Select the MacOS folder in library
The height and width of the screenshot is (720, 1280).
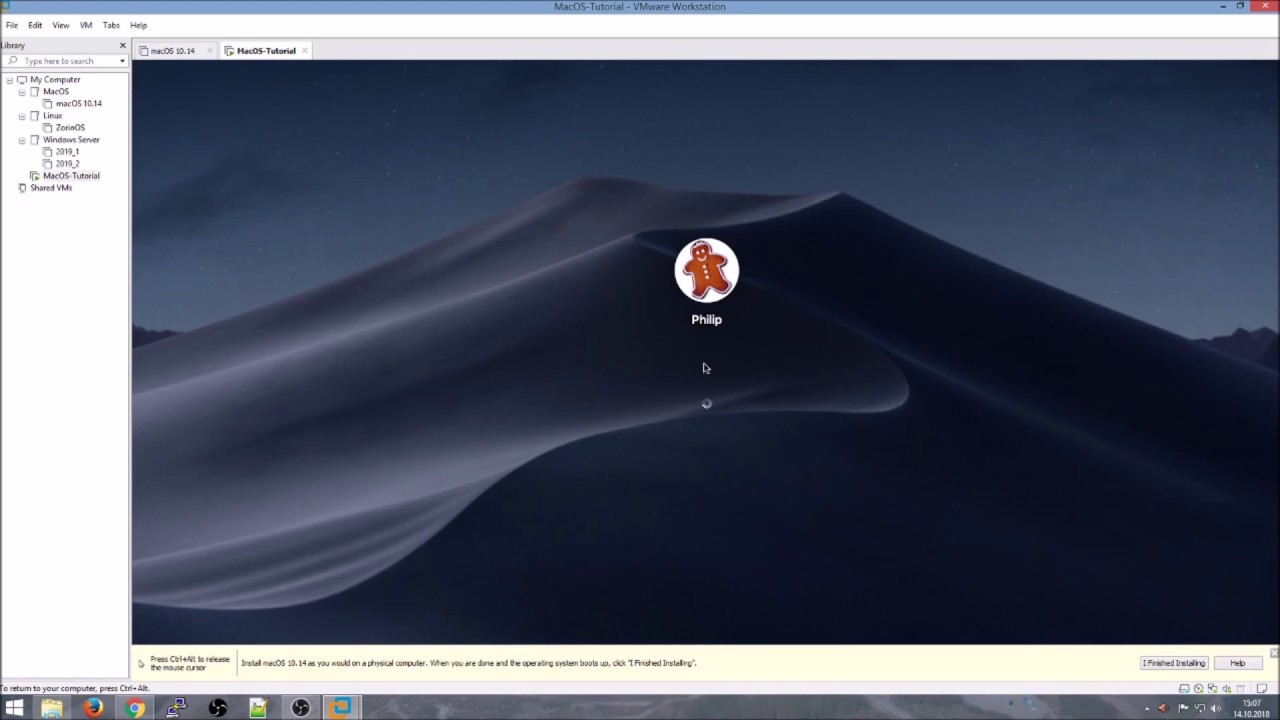(x=56, y=92)
